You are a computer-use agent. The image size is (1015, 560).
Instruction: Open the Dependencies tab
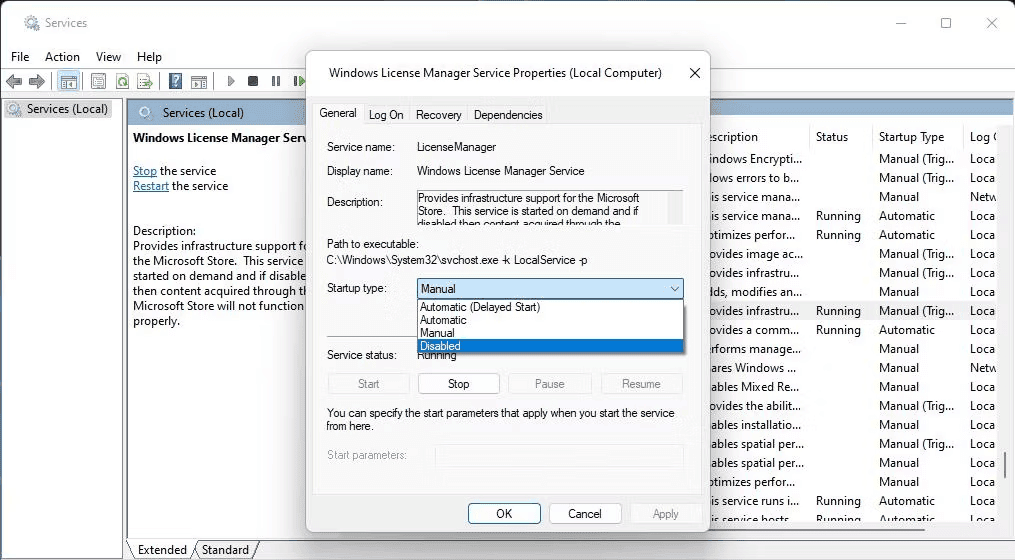point(508,115)
